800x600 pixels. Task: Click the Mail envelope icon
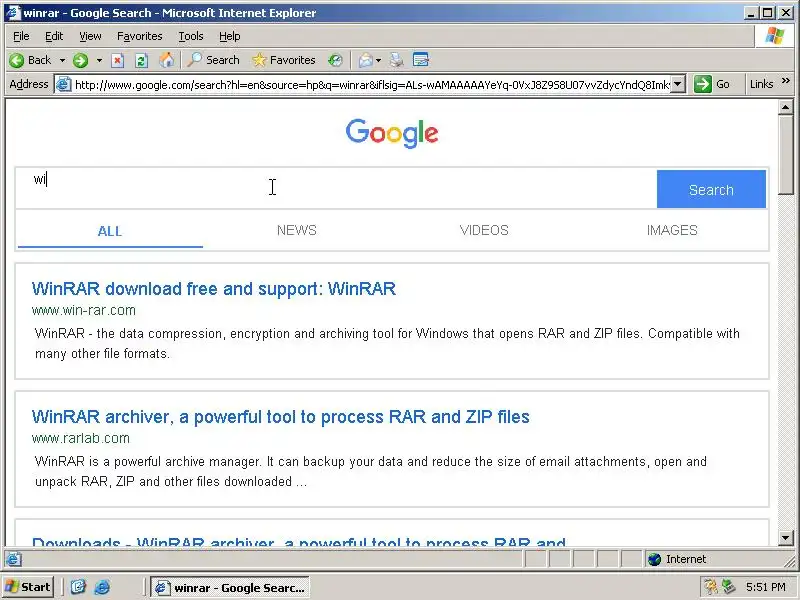tap(365, 60)
